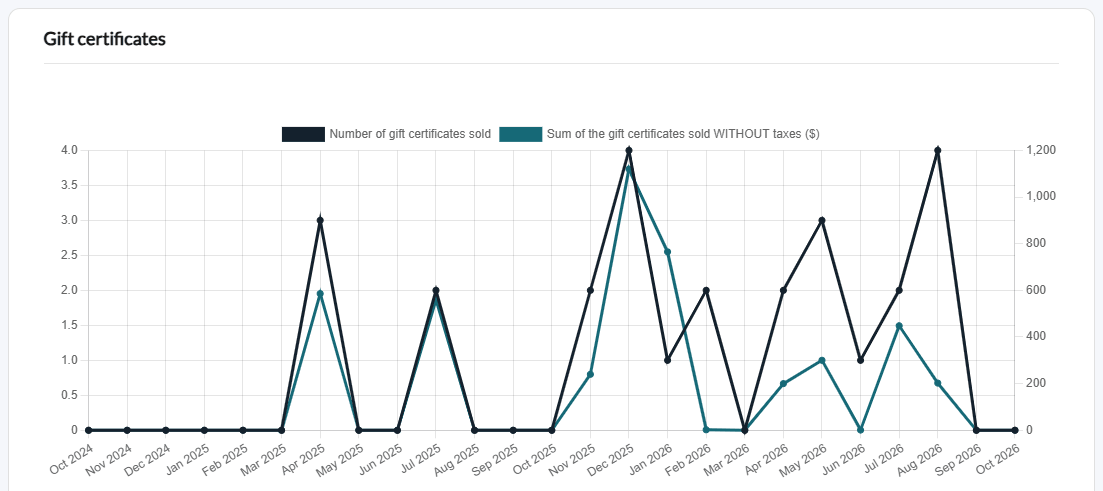Click the 'Dec 2025' x-axis label

(611, 458)
